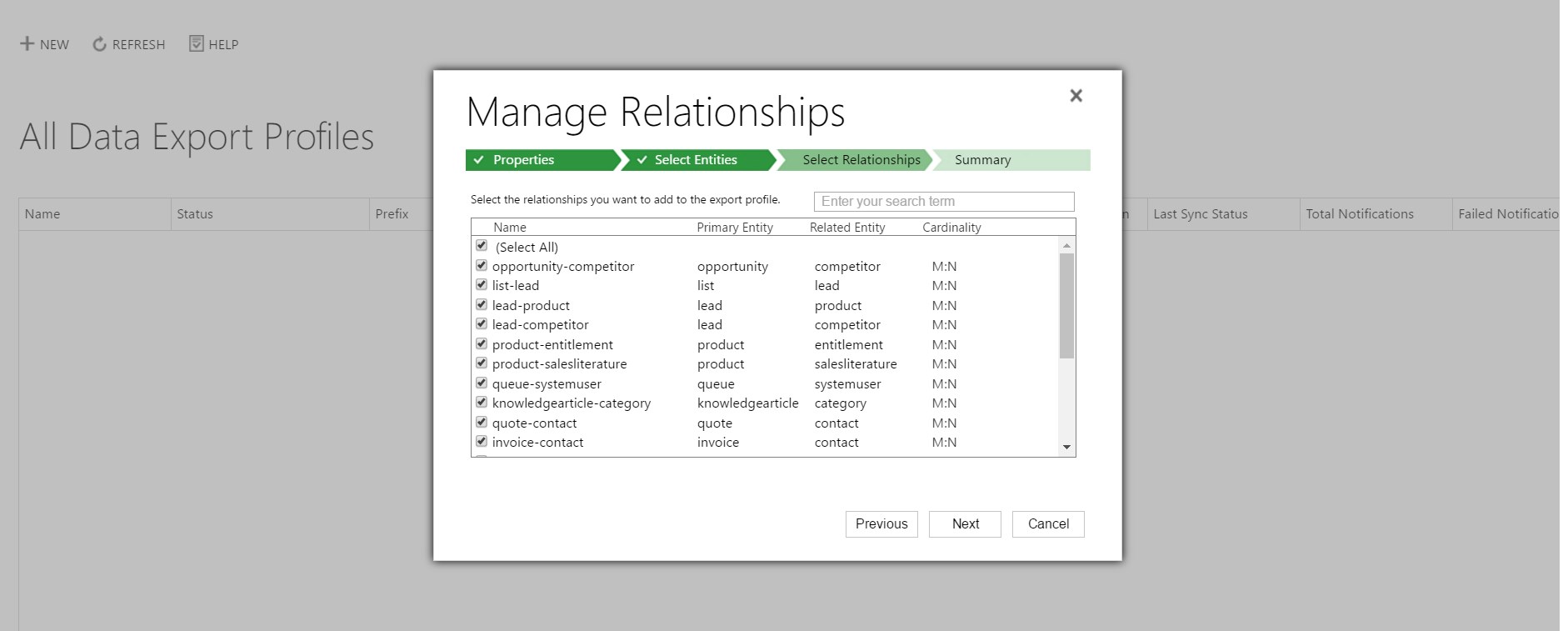The height and width of the screenshot is (631, 1568).
Task: Click the relationship search term field
Action: click(x=943, y=202)
